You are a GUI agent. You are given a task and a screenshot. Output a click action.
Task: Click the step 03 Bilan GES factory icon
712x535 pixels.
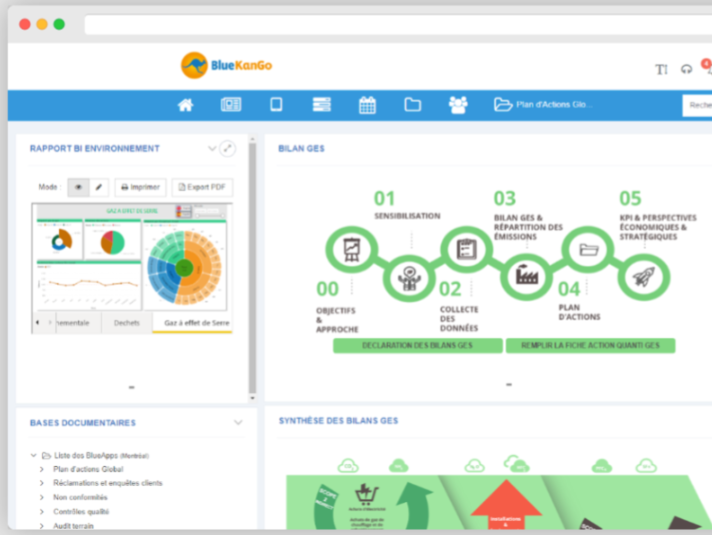(x=527, y=277)
